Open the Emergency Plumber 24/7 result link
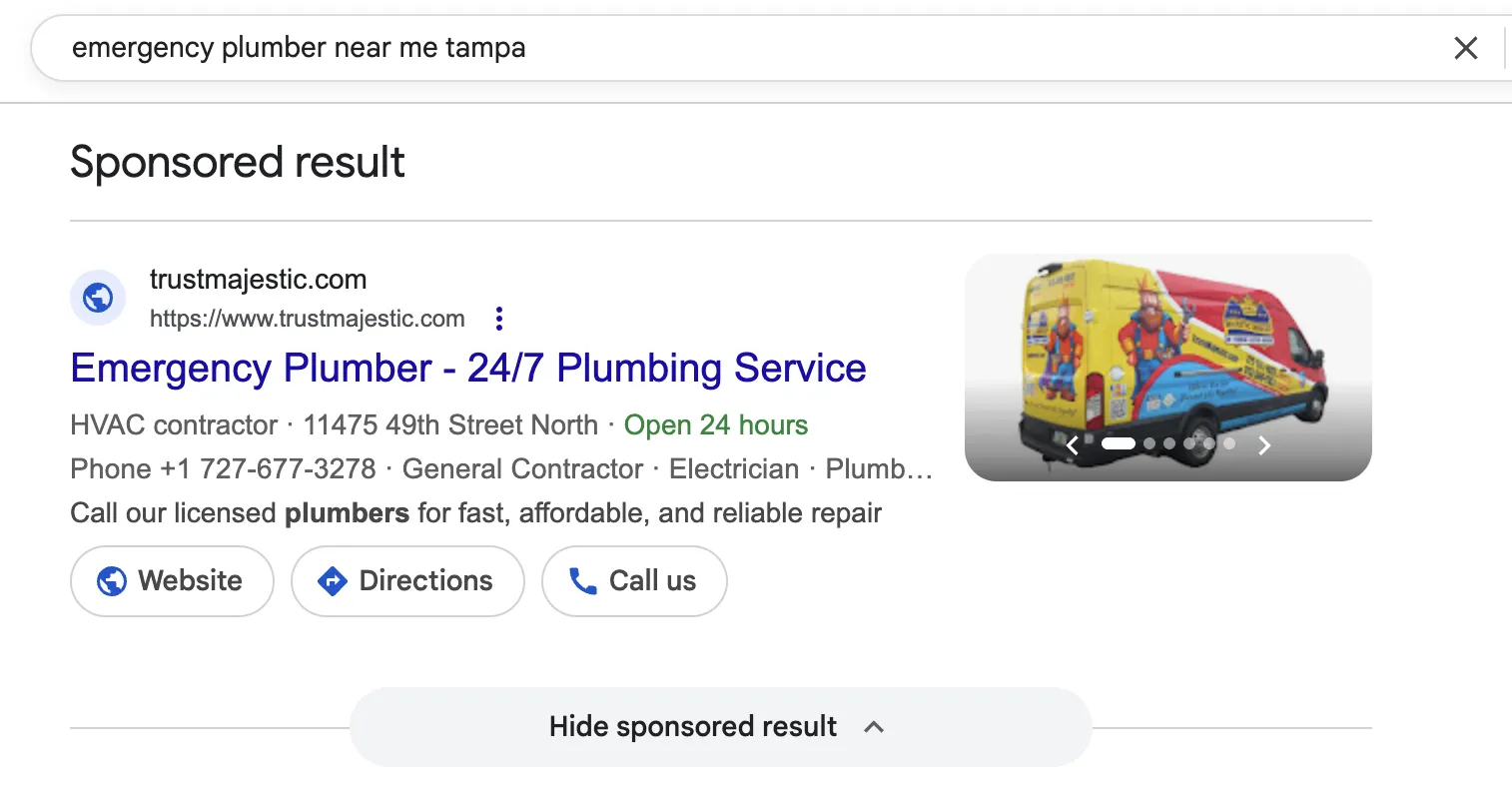Viewport: 1512px width, 811px height. 467,368
